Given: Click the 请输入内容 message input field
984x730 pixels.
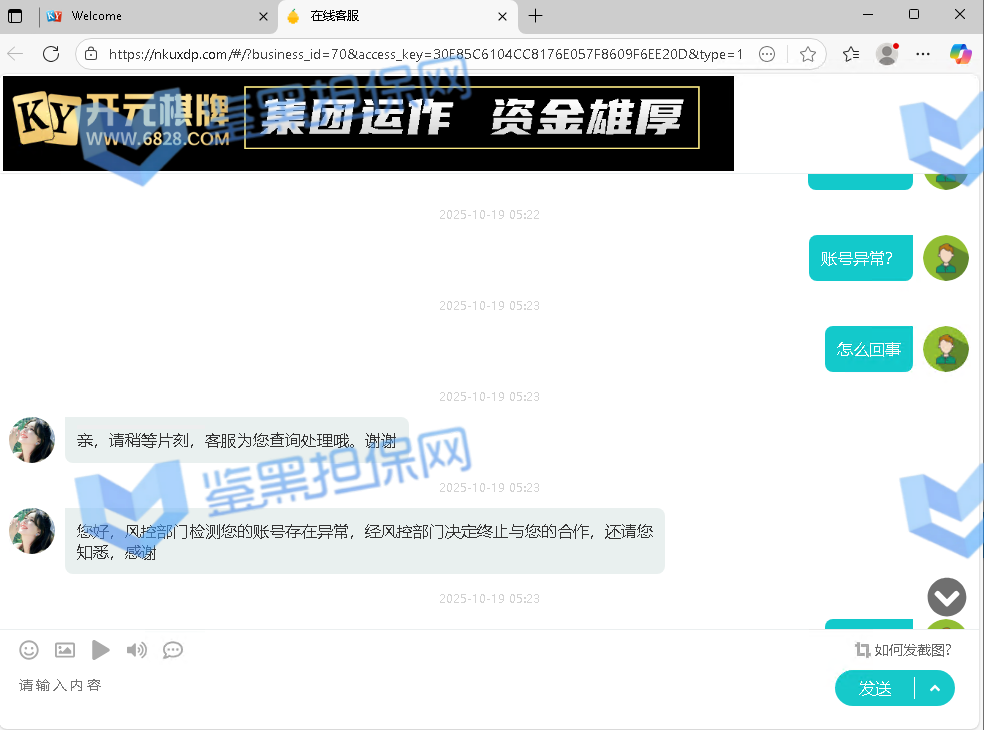Looking at the screenshot, I should pos(400,686).
